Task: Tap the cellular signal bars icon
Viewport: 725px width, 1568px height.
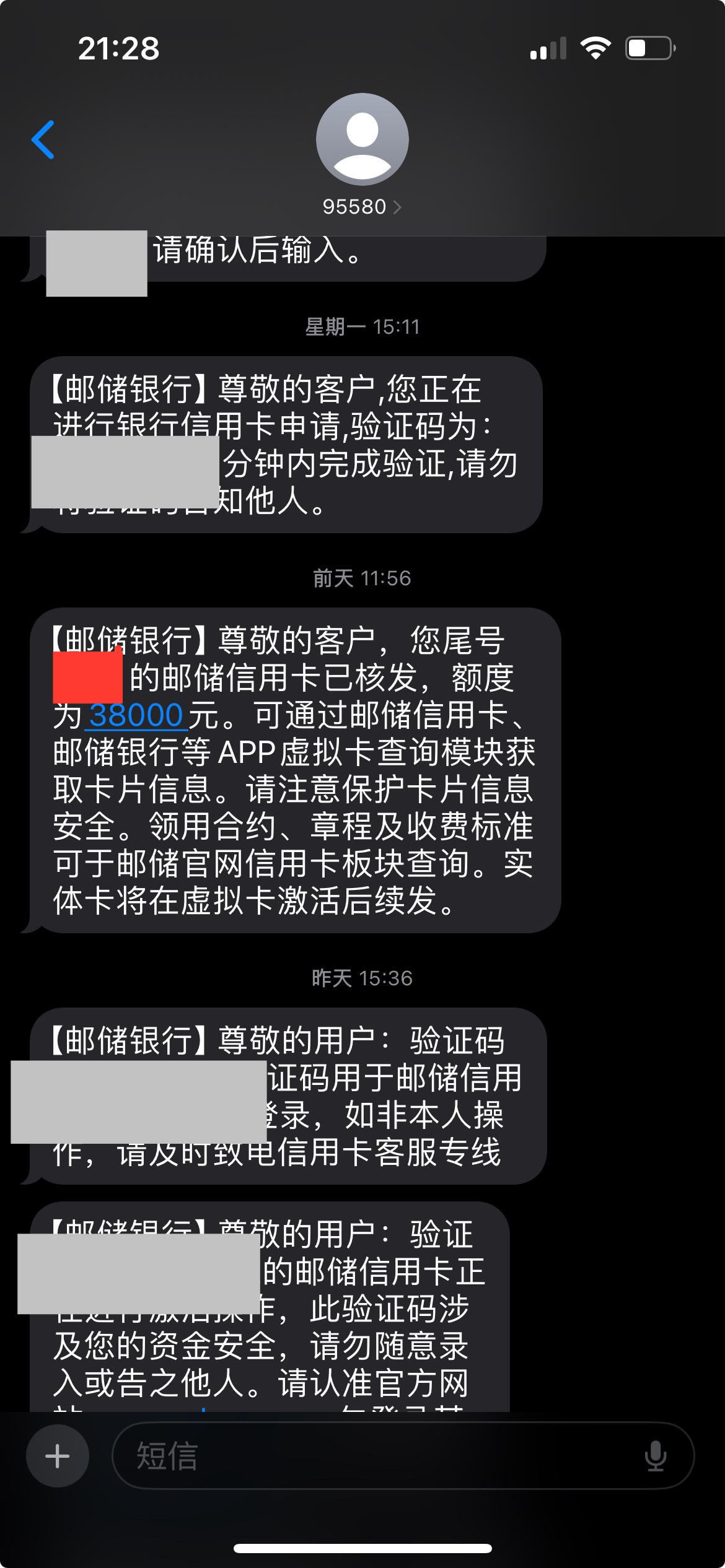Action: click(x=548, y=48)
